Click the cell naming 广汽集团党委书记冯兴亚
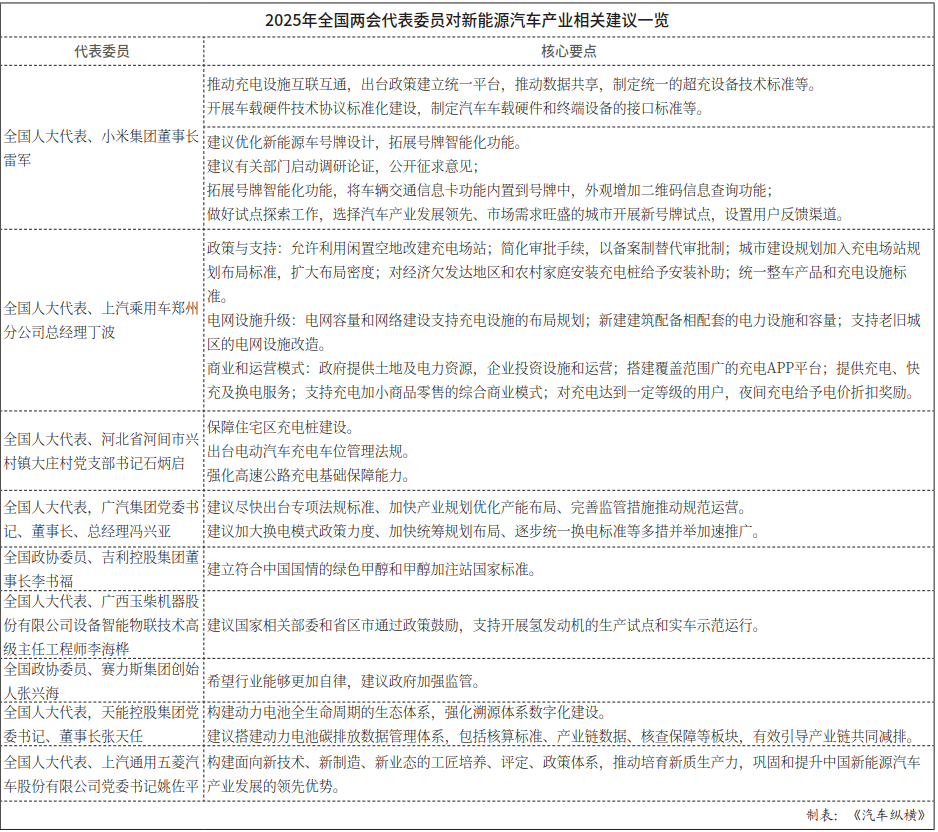Viewport: 938px width, 832px height. click(x=101, y=519)
